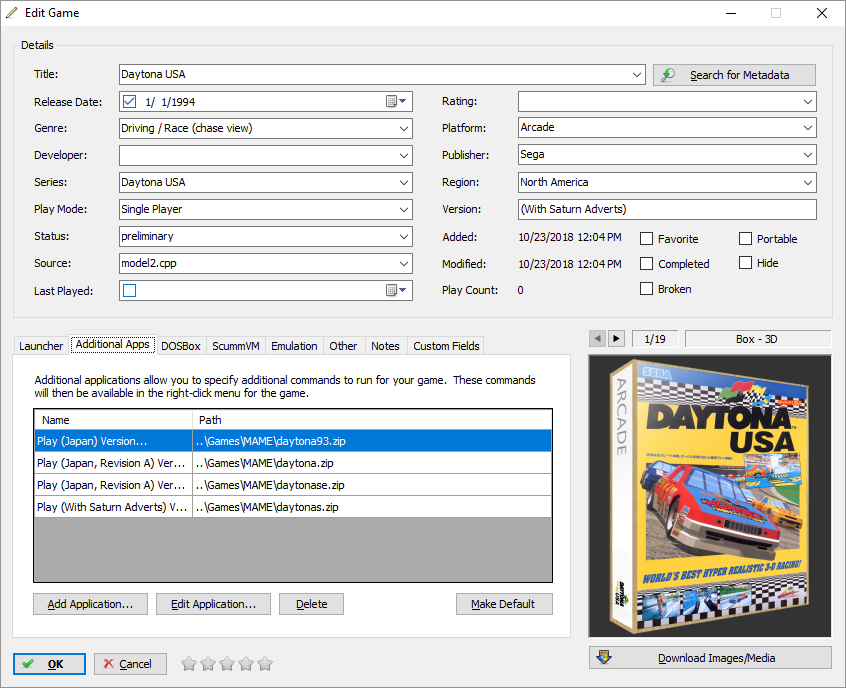Viewport: 846px width, 688px height.
Task: Click the 1/19 image counter field
Action: pyautogui.click(x=655, y=339)
